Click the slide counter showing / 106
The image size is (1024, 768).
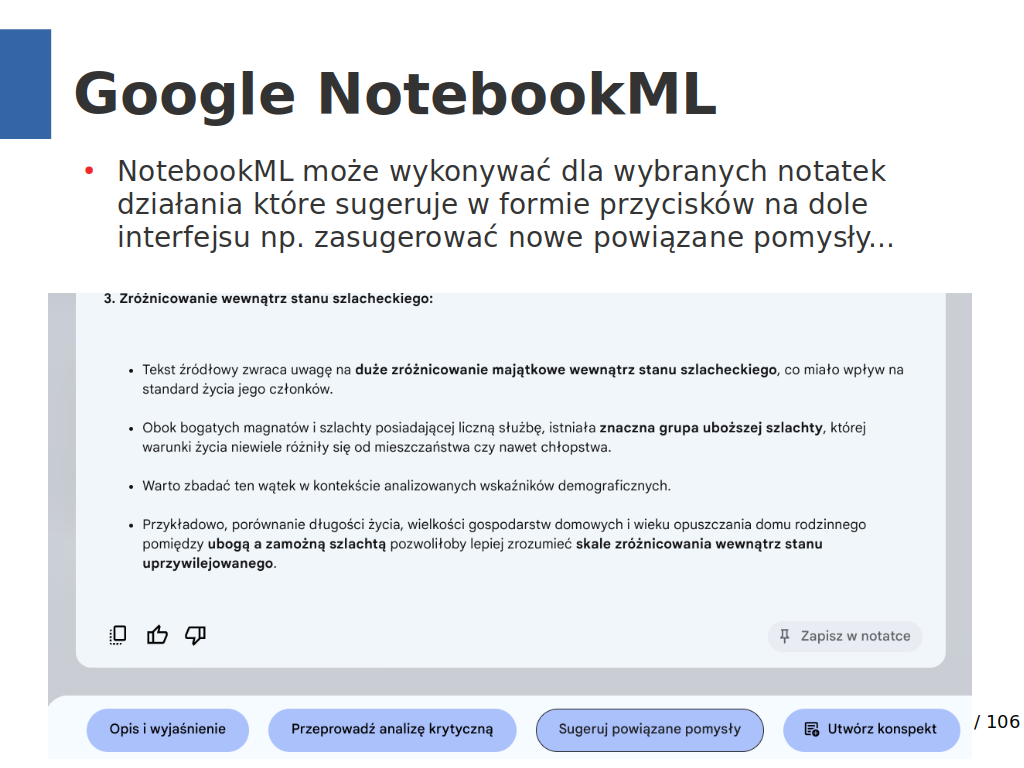click(x=996, y=722)
